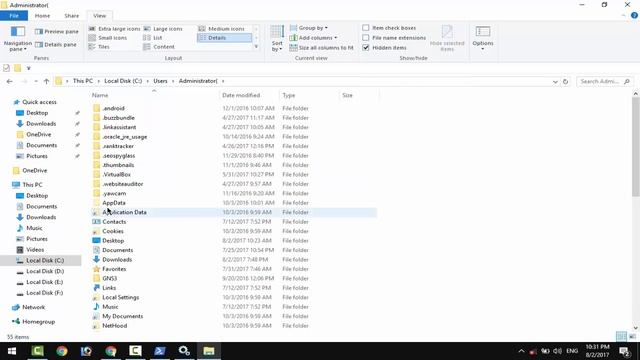Expand address bar history dropdown
640x360 pixels.
click(x=555, y=82)
